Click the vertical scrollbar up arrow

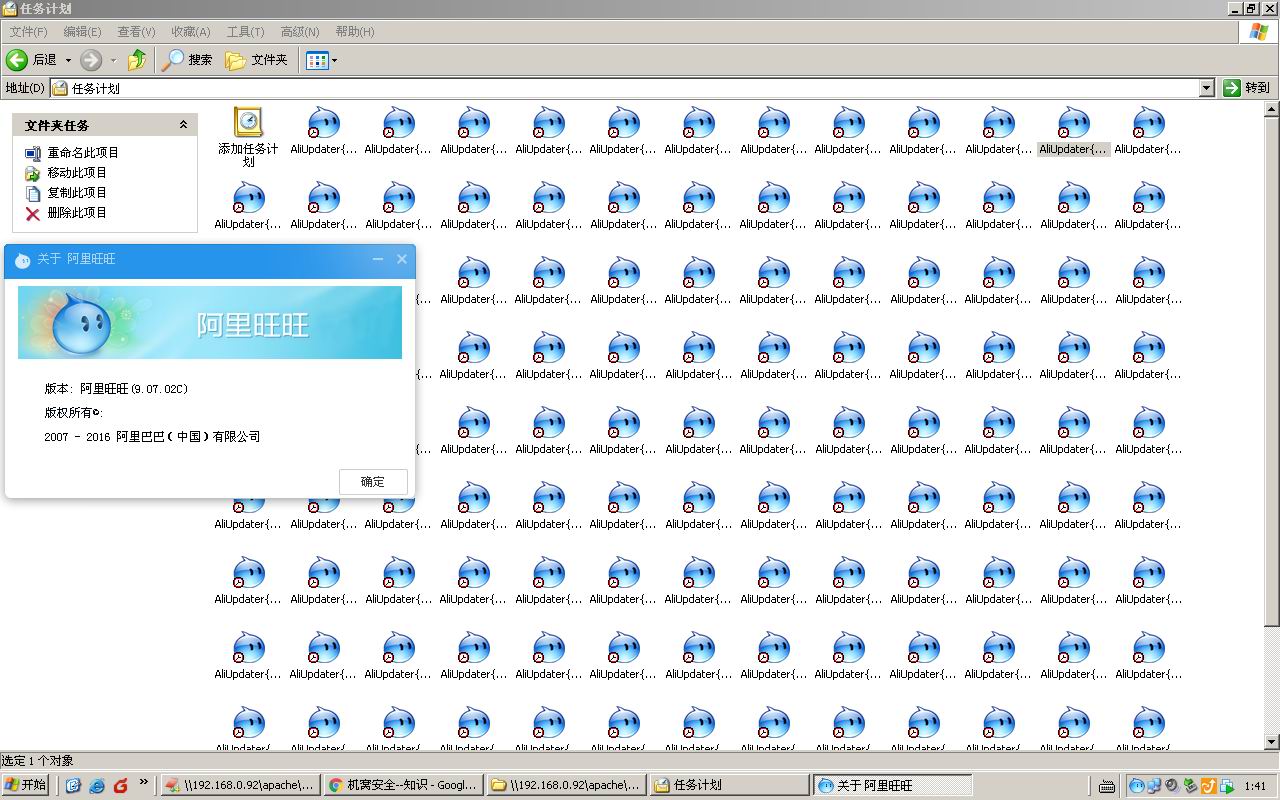[x=1272, y=109]
